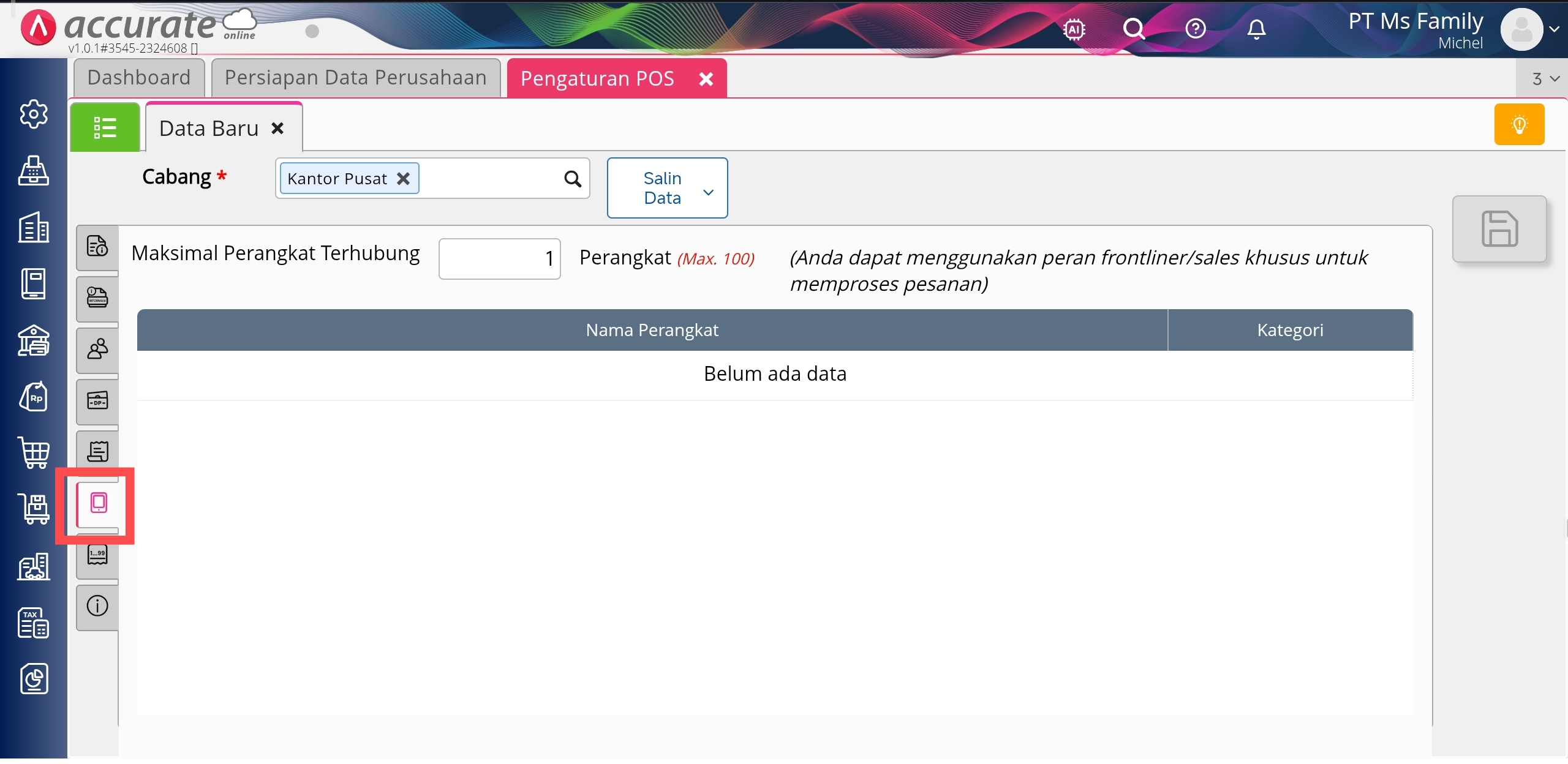Expand the open tabs counter dropdown
This screenshot has height=764, width=1568.
click(1544, 78)
